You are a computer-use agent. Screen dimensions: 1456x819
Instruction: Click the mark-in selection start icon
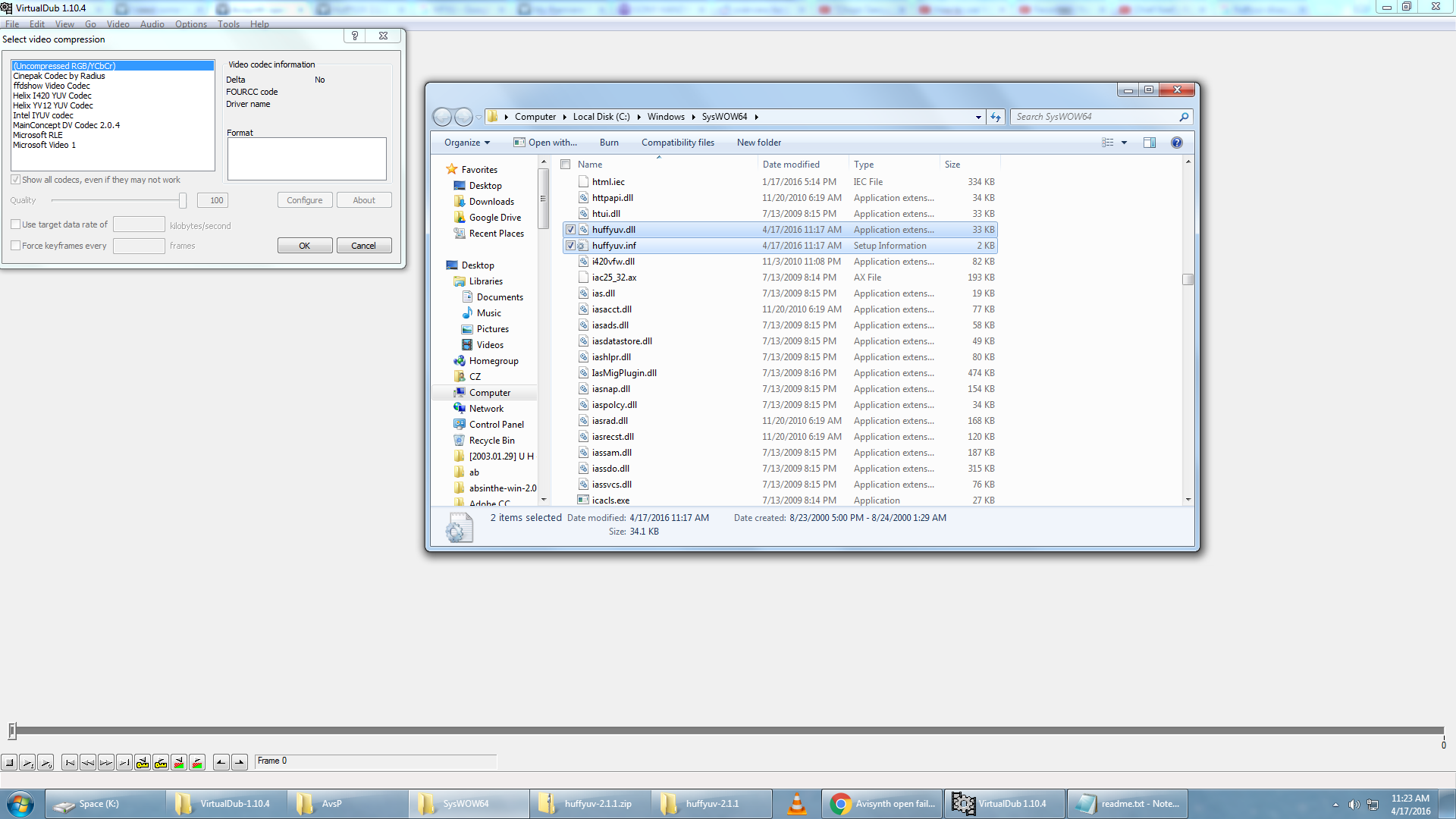click(x=221, y=763)
